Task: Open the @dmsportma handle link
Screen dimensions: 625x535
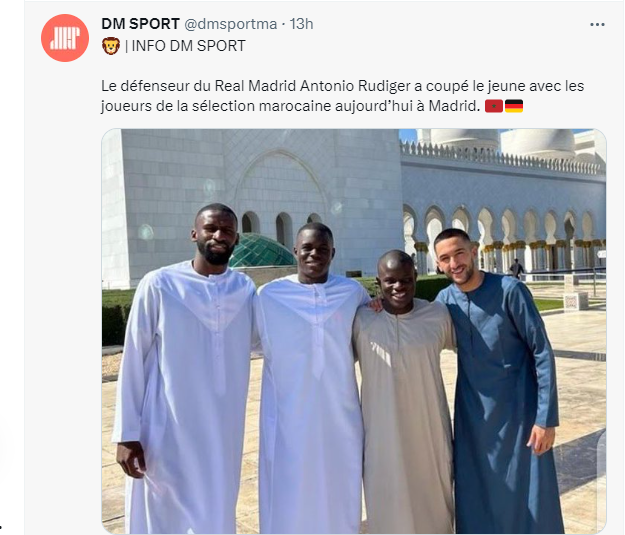Action: (x=230, y=24)
